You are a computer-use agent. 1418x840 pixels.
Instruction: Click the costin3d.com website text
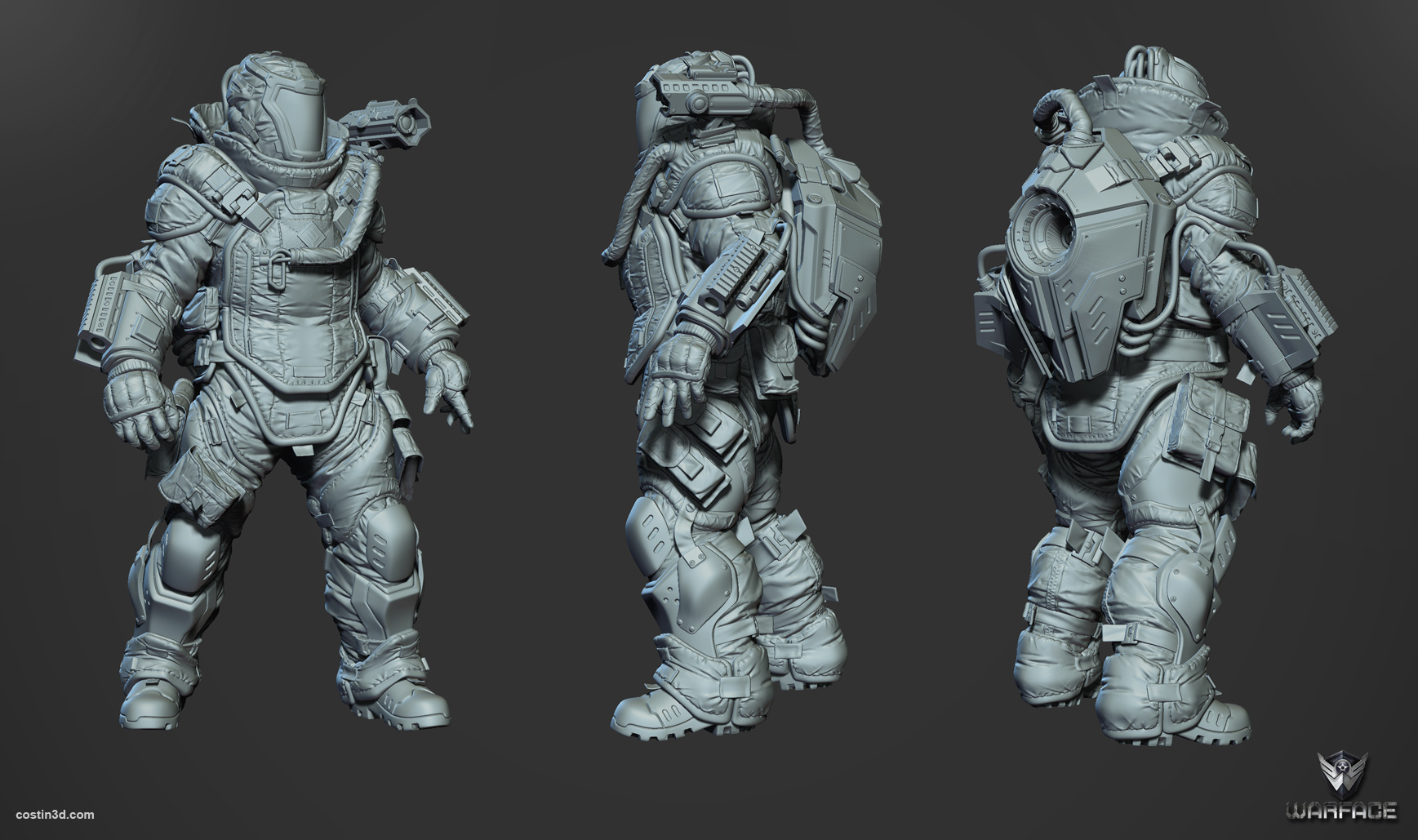(x=53, y=815)
